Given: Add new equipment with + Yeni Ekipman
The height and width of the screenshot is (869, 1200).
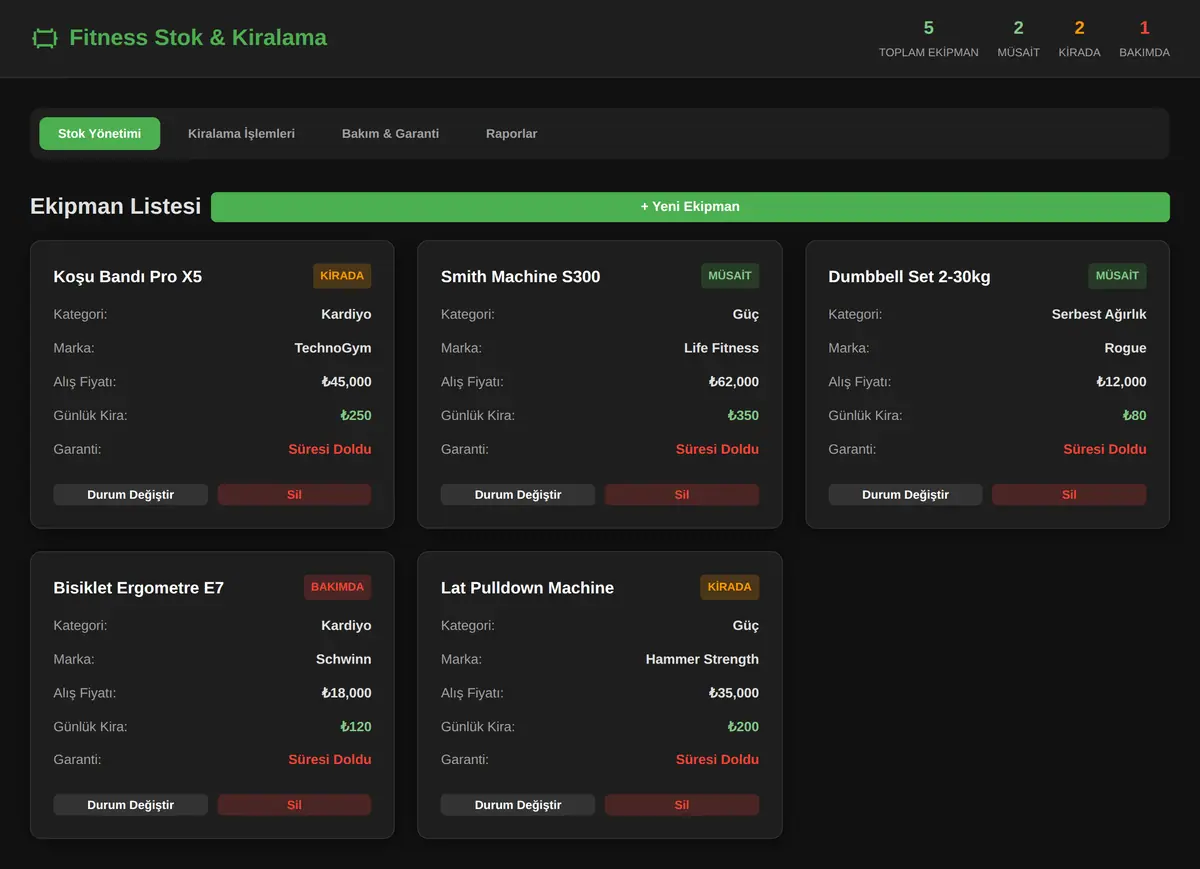Looking at the screenshot, I should [x=690, y=207].
